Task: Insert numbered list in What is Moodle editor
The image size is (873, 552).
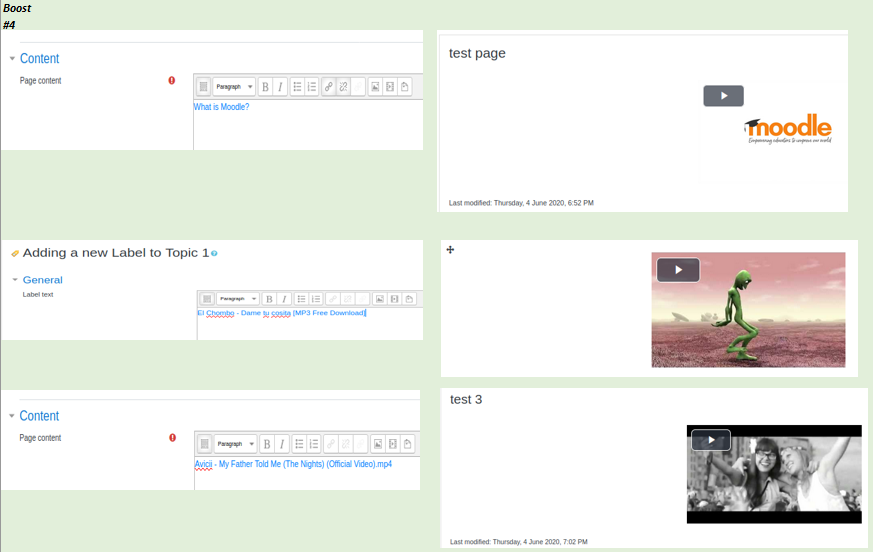Action: pos(312,87)
